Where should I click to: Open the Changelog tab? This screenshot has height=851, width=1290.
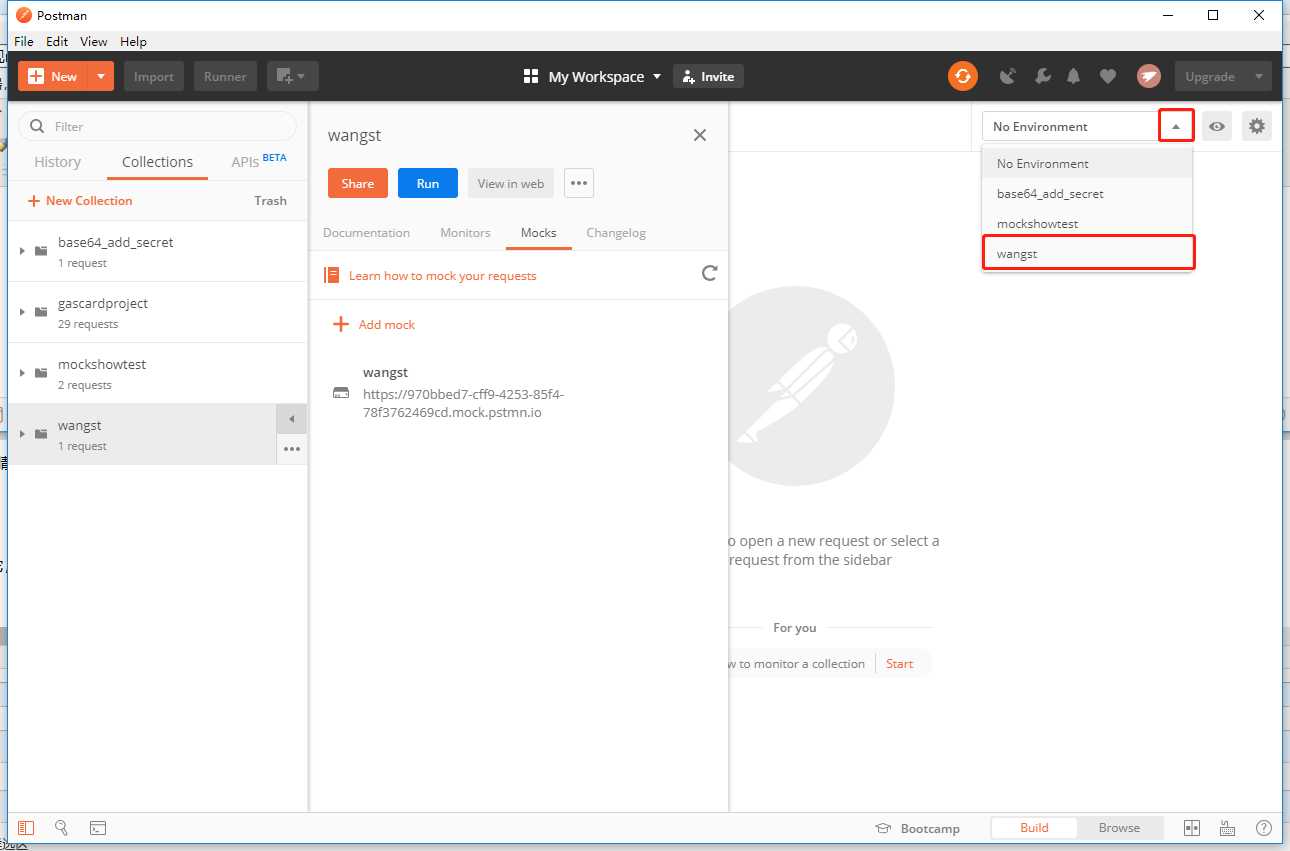616,233
